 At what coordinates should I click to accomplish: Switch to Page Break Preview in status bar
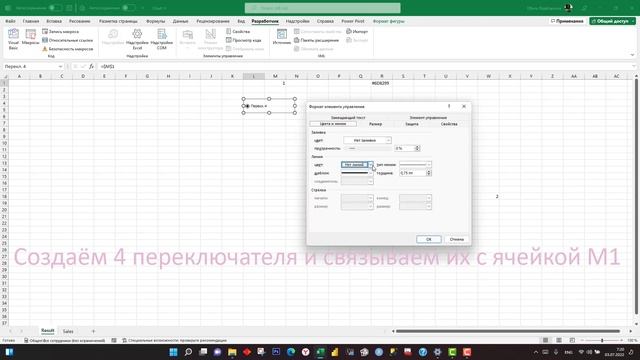coord(572,340)
